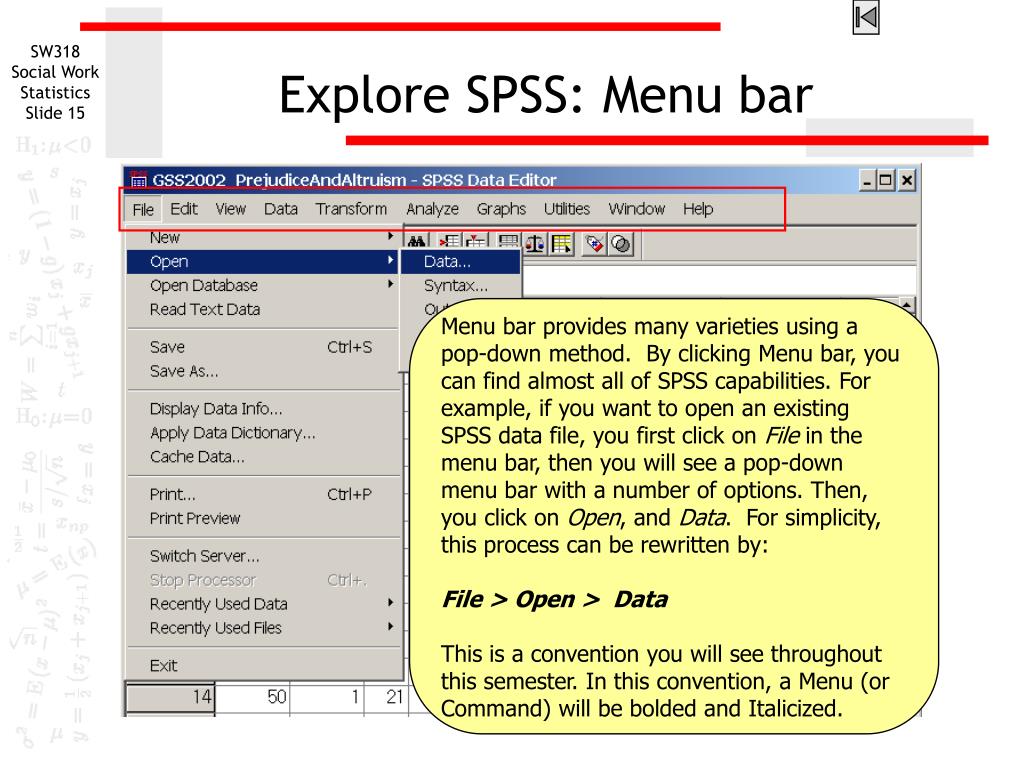Choose Exit from the File menu

click(x=263, y=665)
